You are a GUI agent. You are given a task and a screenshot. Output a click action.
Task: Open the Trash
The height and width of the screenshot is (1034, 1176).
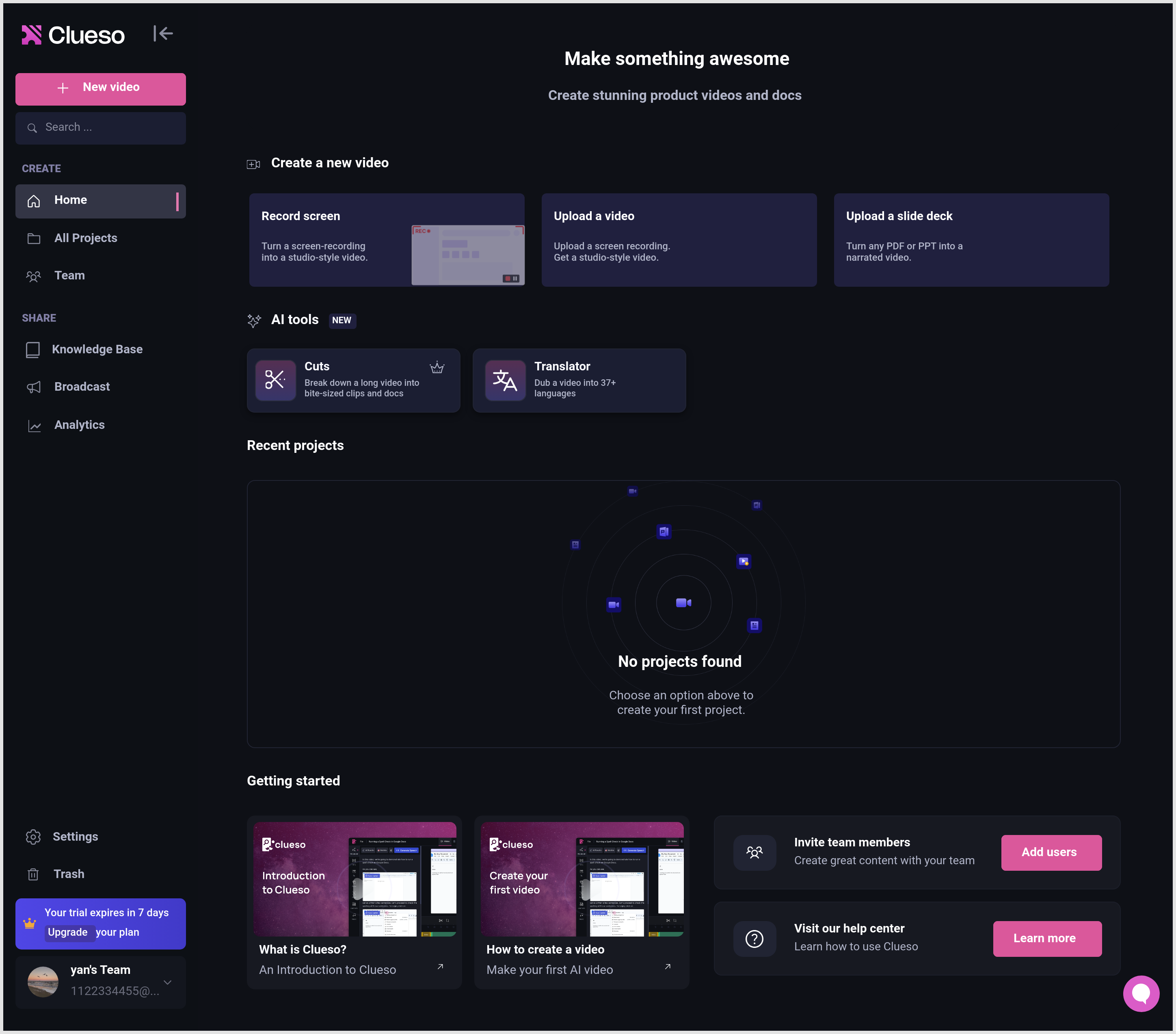[x=69, y=874]
